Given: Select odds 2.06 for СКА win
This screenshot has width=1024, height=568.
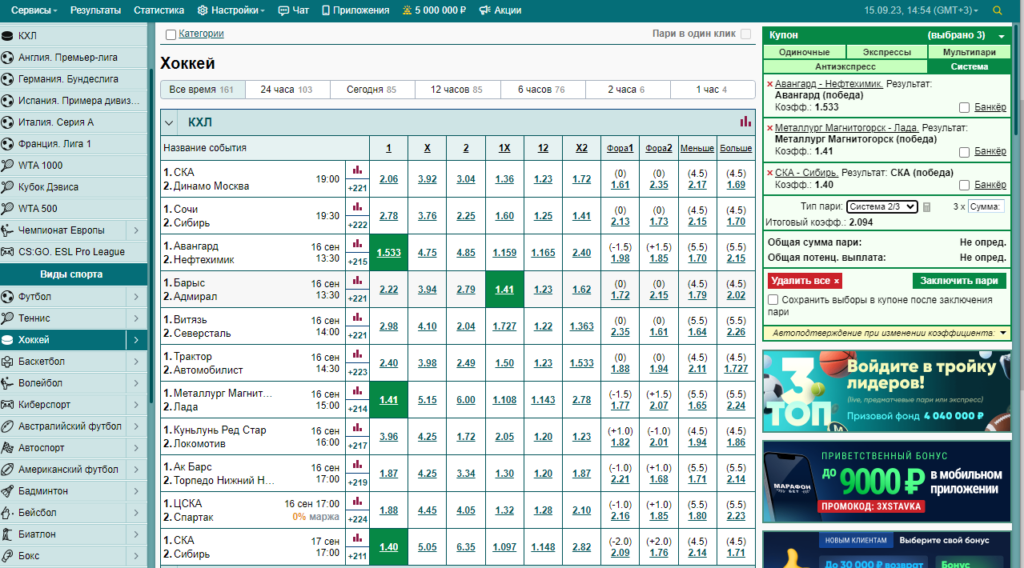Looking at the screenshot, I should click(389, 179).
